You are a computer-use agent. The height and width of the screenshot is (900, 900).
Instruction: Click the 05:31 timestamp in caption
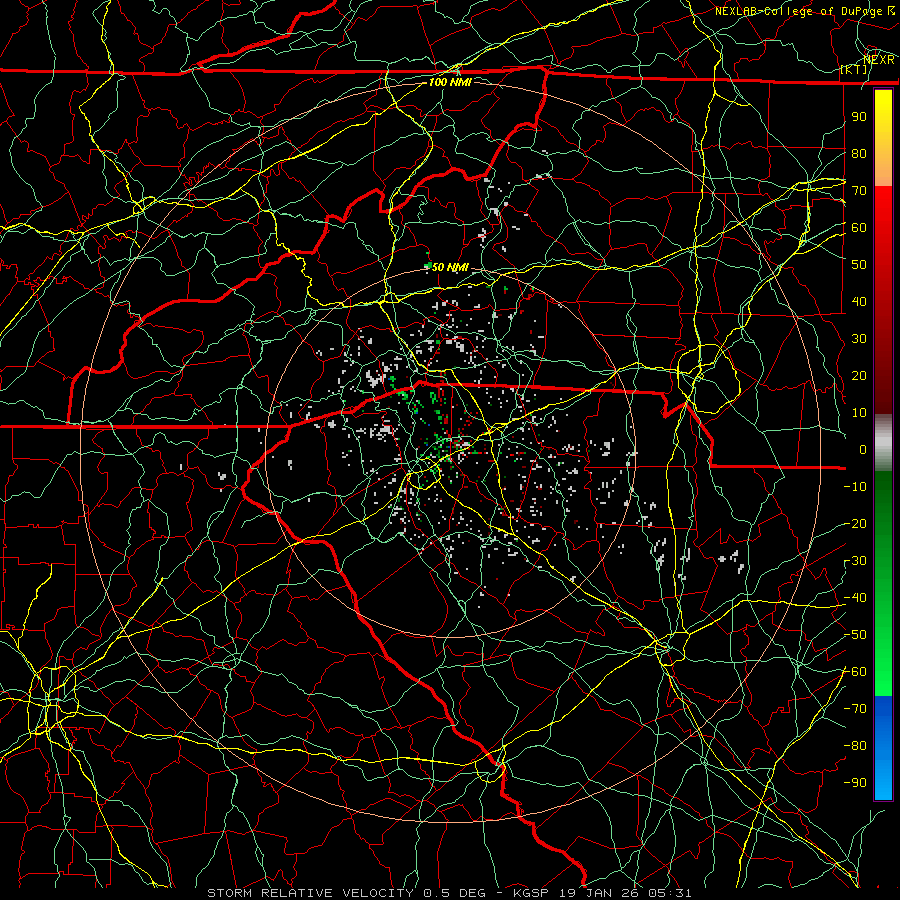[670, 893]
